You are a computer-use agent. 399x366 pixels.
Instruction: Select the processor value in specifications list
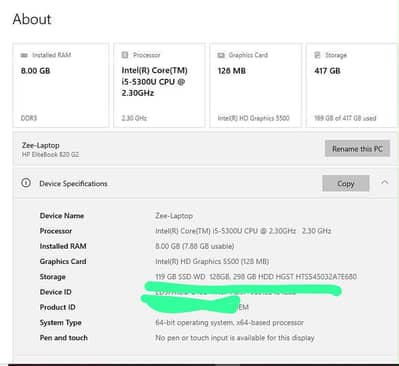(243, 231)
